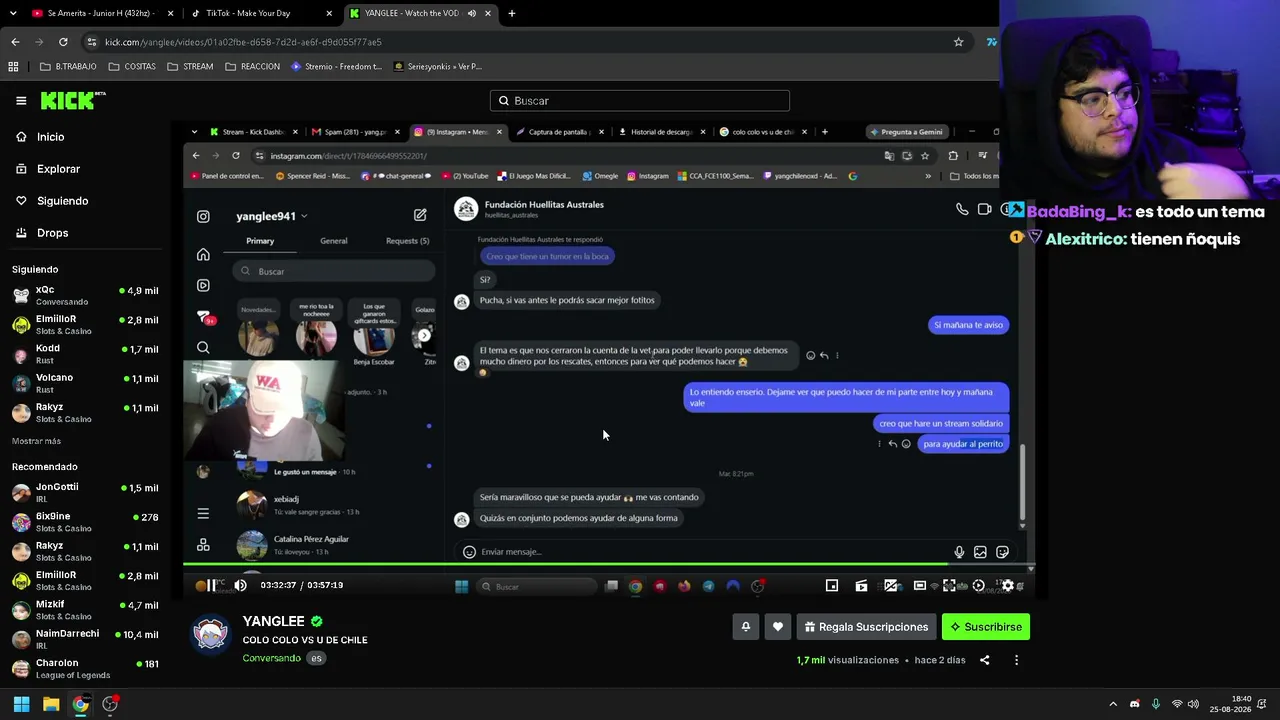Viewport: 1280px width, 720px height.
Task: Pause the VOD playback
Action: tap(210, 585)
